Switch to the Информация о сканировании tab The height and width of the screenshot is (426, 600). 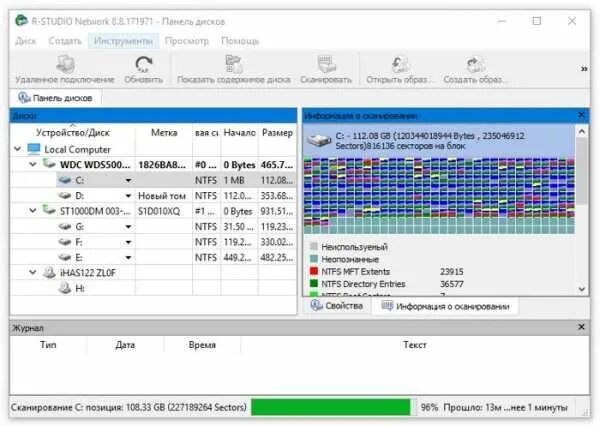[445, 306]
